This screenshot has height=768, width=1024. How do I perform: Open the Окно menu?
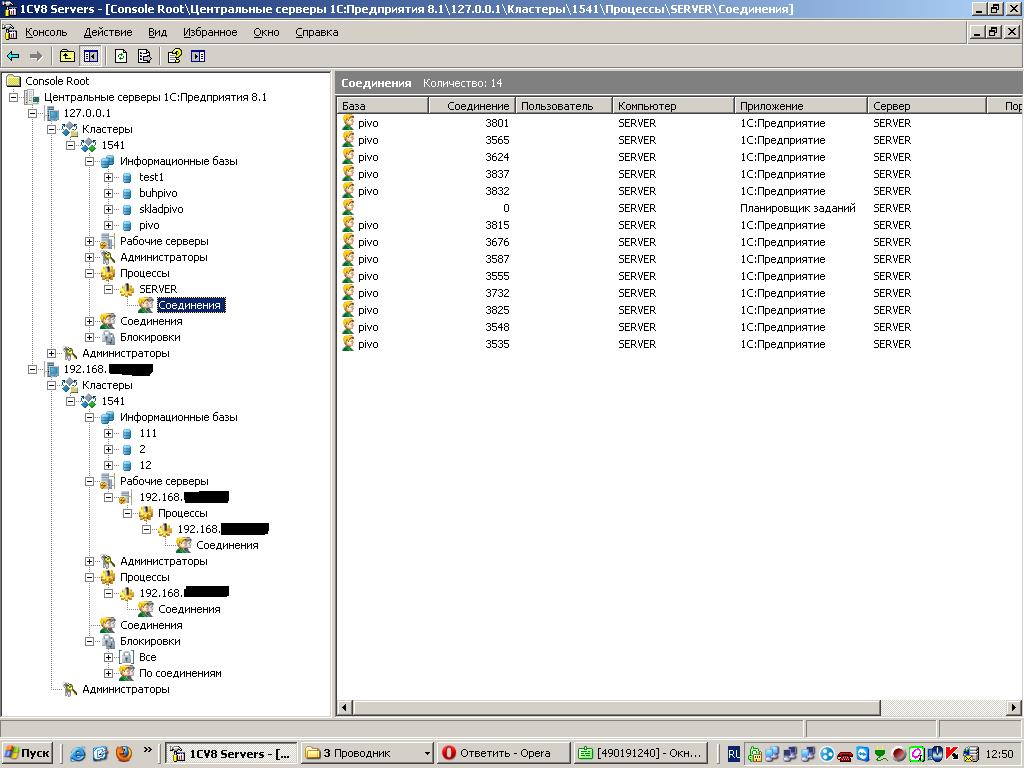tap(266, 32)
